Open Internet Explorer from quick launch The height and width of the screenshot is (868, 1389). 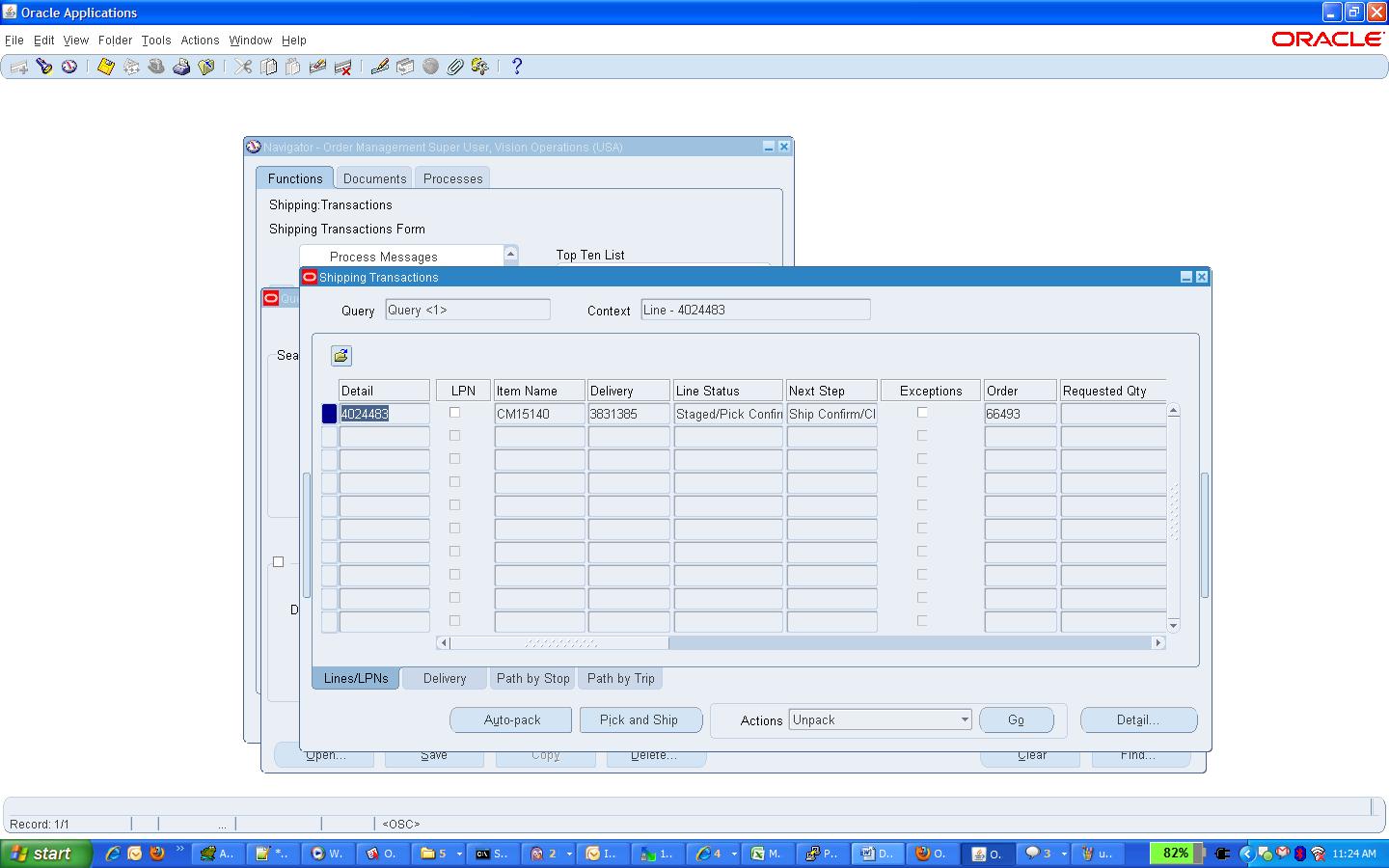tap(113, 854)
